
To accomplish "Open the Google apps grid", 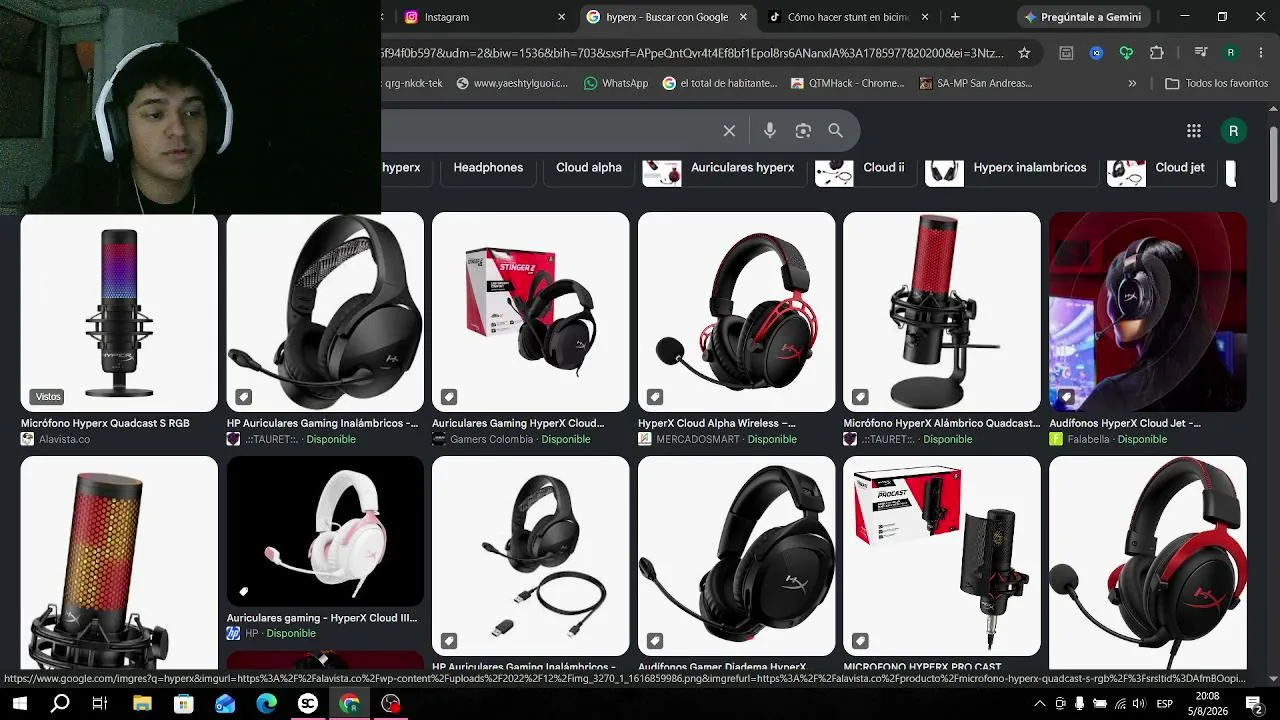I will coord(1193,131).
